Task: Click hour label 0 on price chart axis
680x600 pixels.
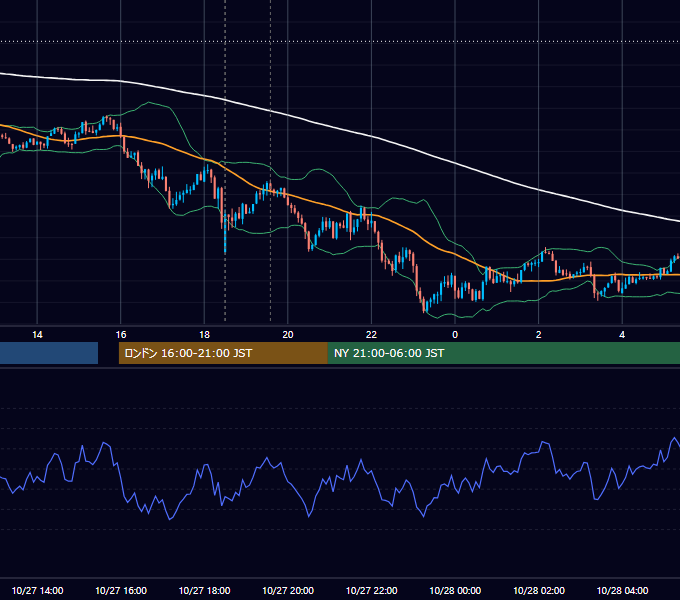Action: tap(455, 335)
